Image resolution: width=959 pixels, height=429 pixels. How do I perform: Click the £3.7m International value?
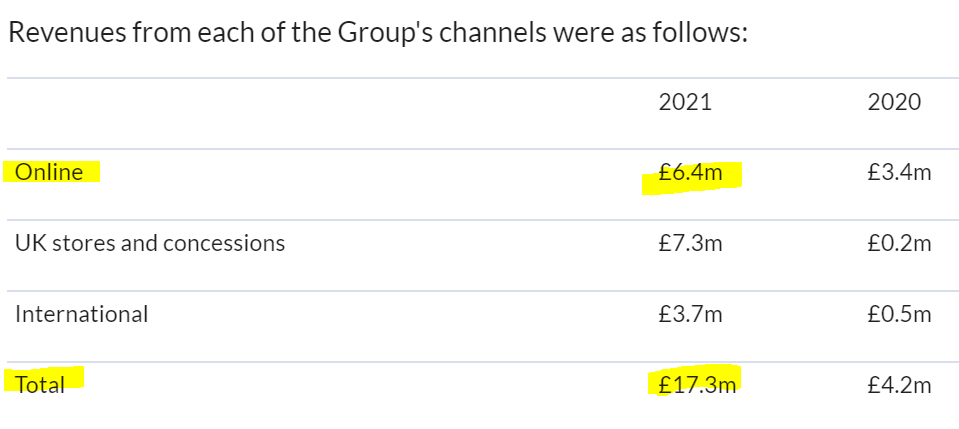(x=691, y=314)
